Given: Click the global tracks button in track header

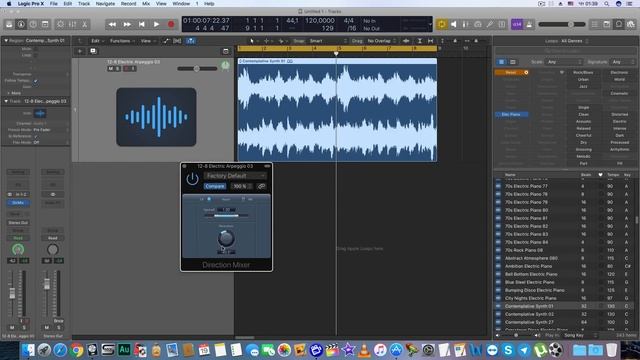Looking at the screenshot, I should point(226,51).
